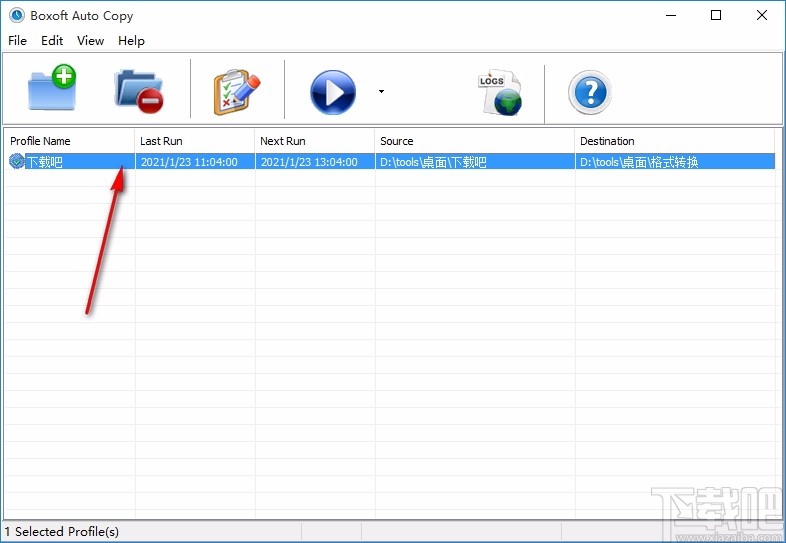The image size is (786, 543).
Task: Open the Help menu
Action: click(x=131, y=41)
